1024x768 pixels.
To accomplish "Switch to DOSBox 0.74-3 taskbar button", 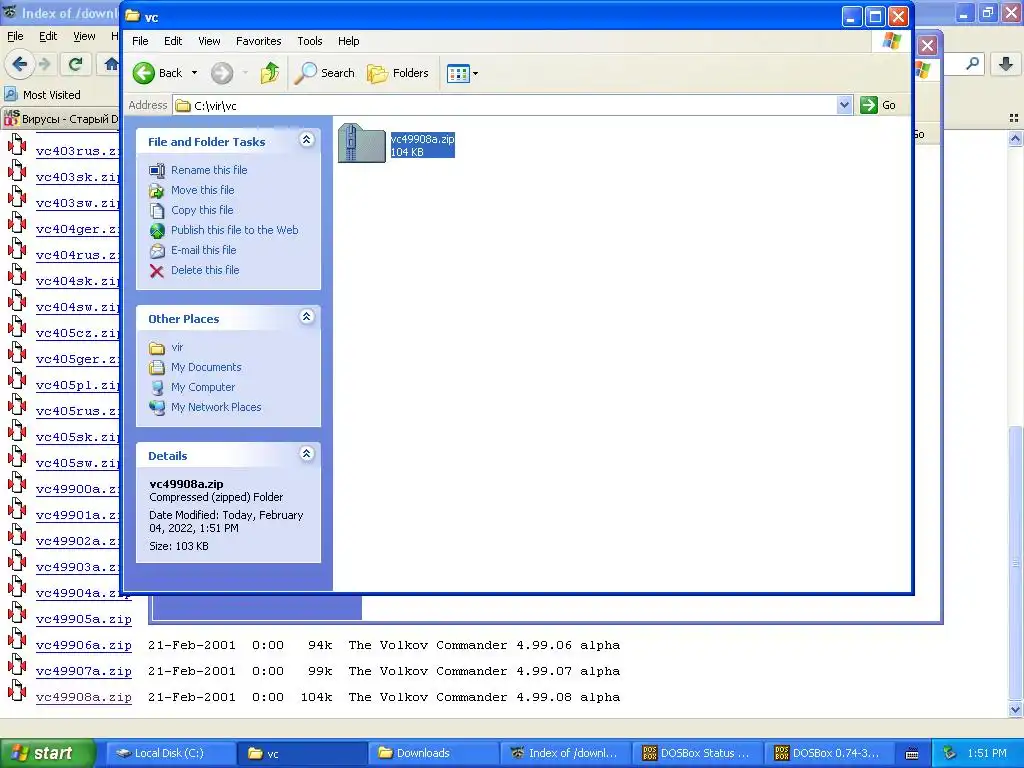I will coord(829,753).
